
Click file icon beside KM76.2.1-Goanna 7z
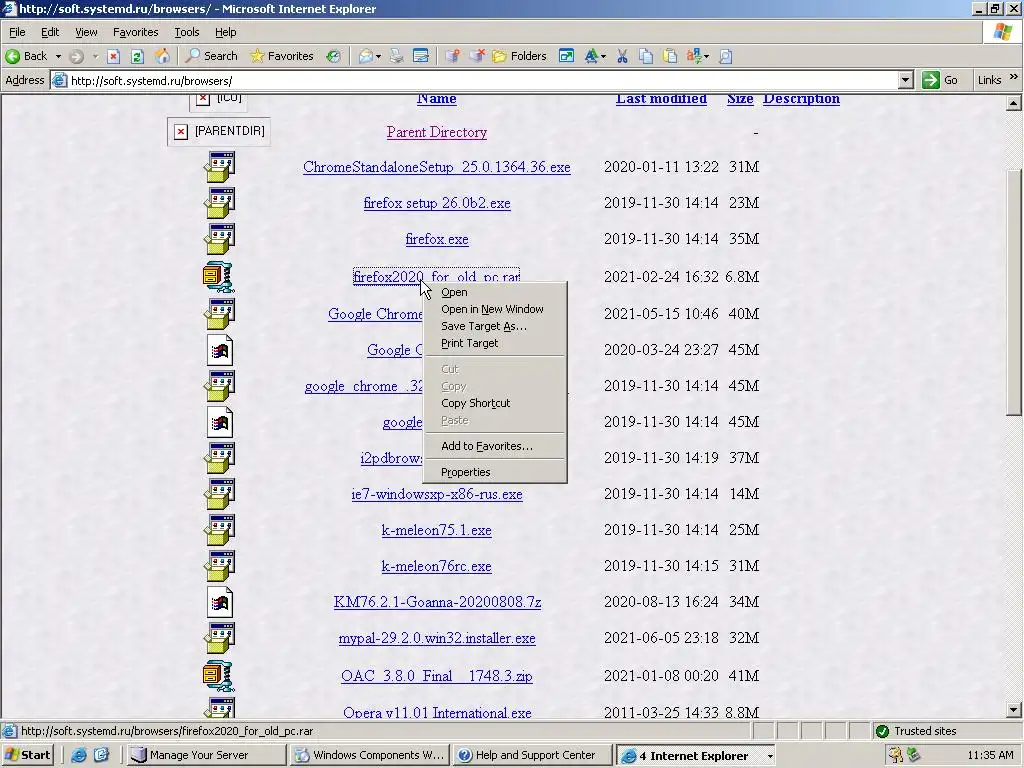tap(220, 602)
